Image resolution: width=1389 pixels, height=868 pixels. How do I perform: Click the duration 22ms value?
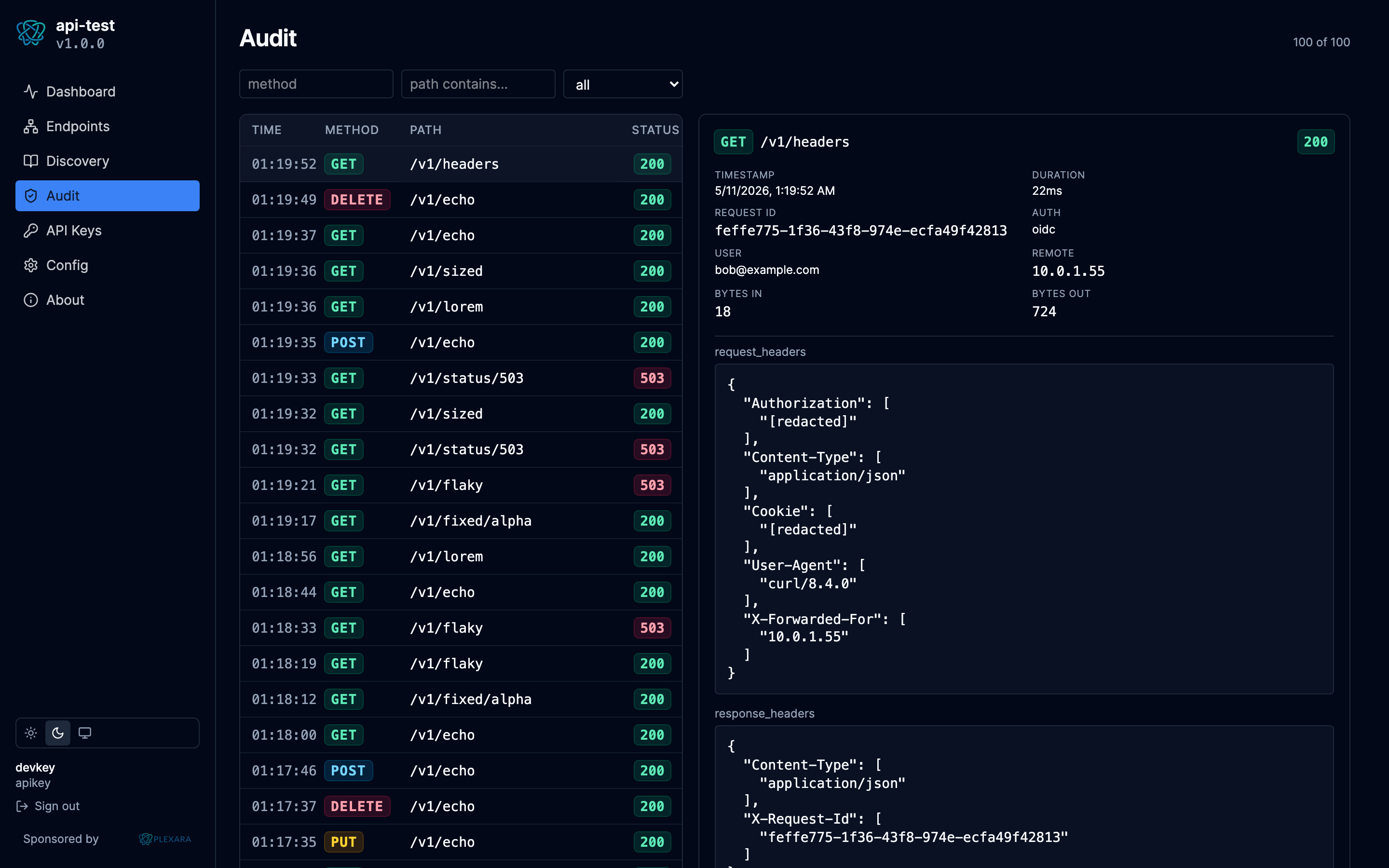(1047, 190)
